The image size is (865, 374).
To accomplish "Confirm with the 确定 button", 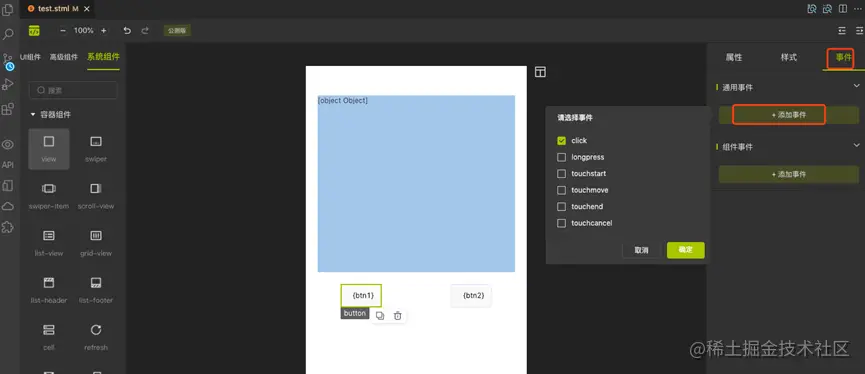I will pos(686,250).
